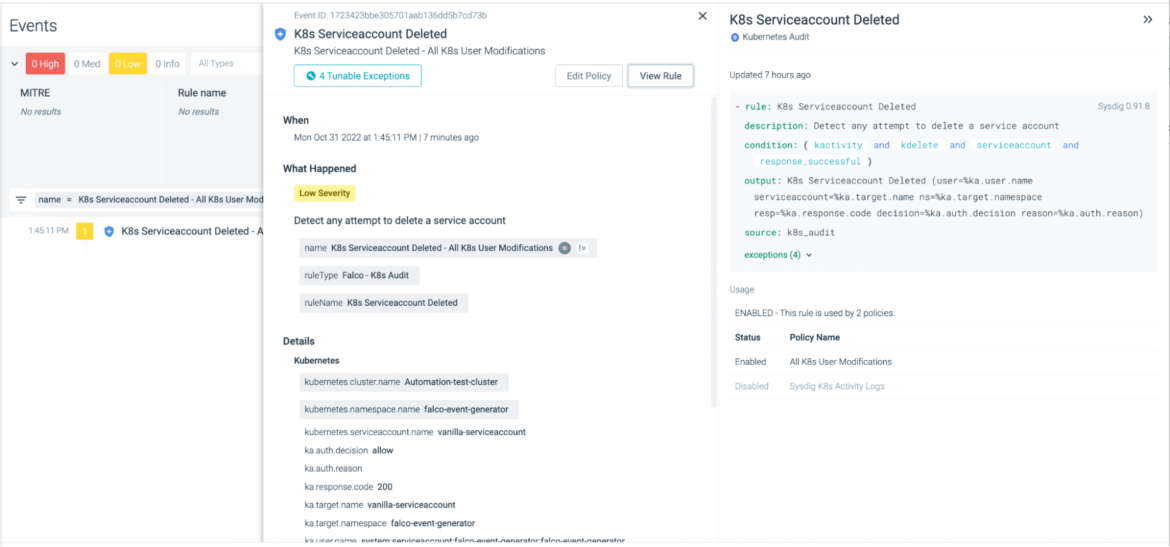Screen dimensions: 1170x547
Task: Click kubernetes.cluster.name Automation-test-cluster chip
Action: [404, 382]
